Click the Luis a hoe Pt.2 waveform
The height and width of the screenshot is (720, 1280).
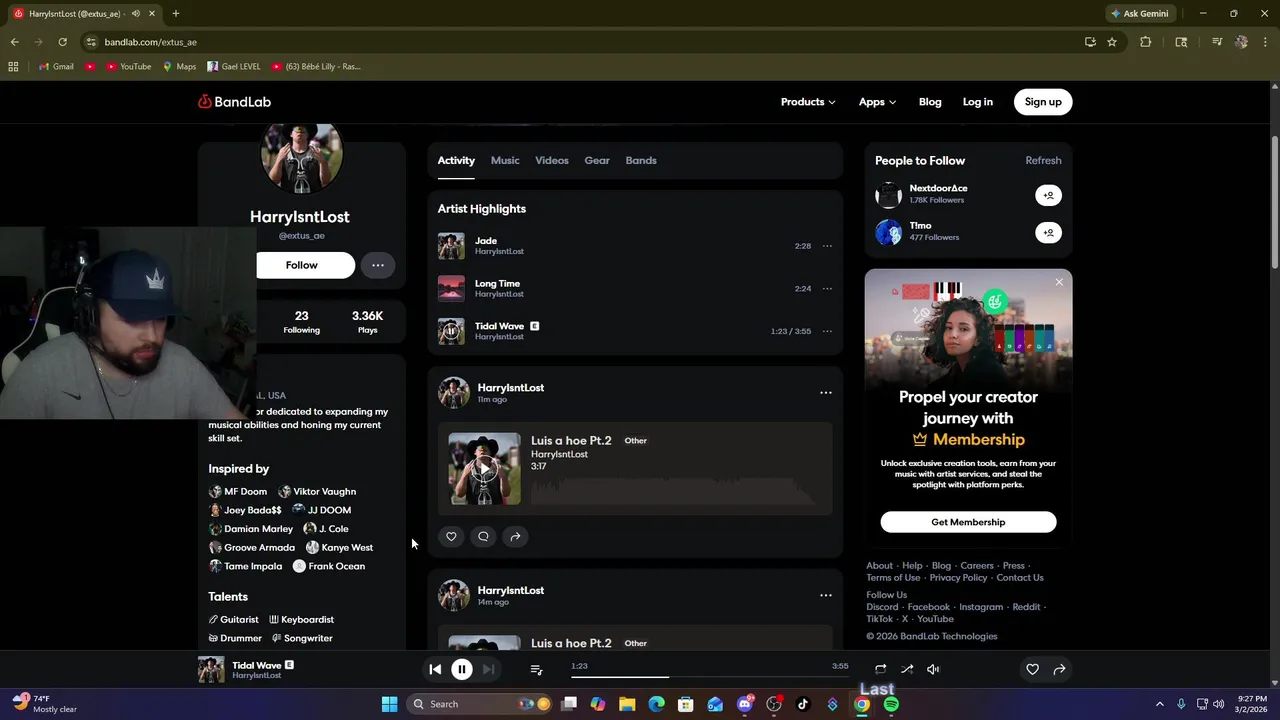(675, 492)
